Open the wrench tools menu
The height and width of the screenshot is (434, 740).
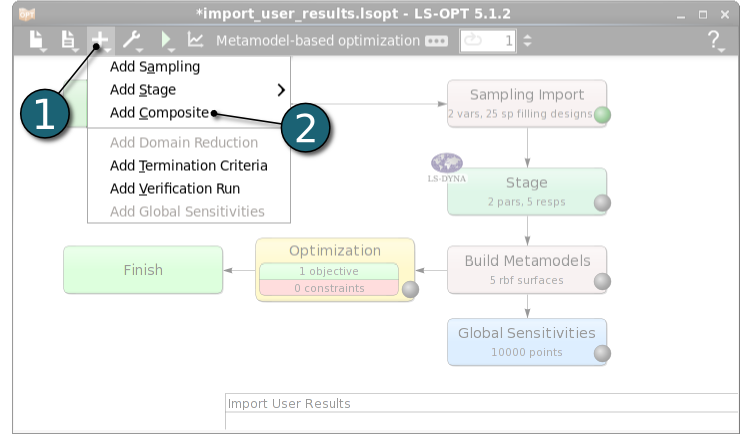pos(133,41)
